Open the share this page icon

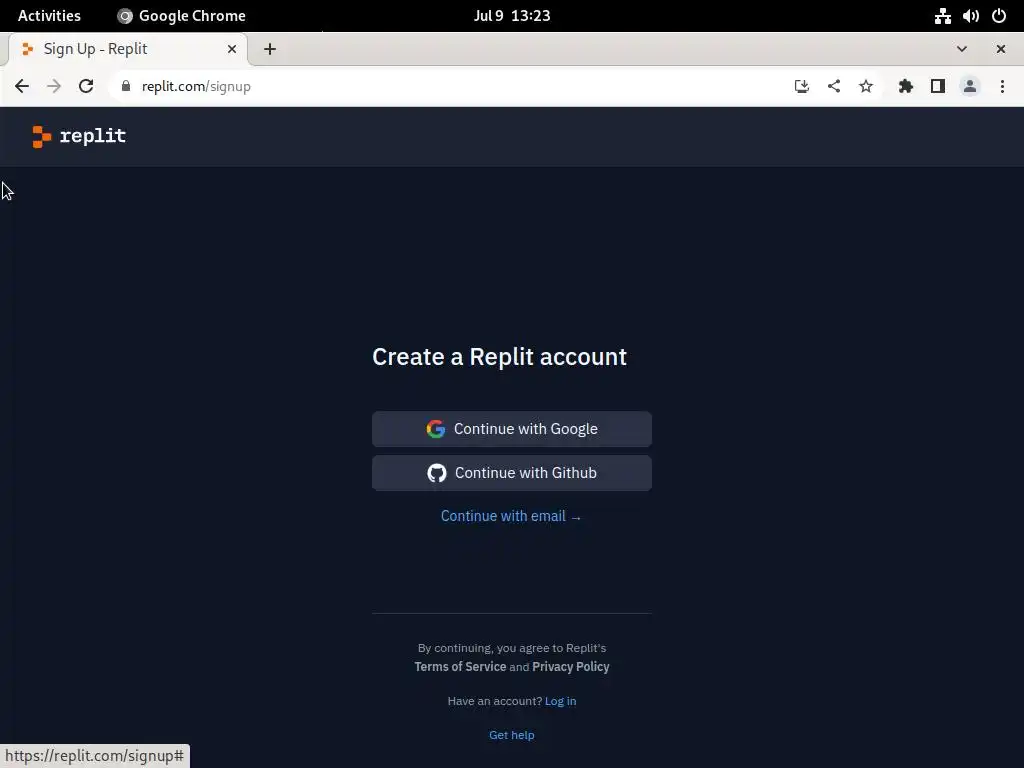833,86
